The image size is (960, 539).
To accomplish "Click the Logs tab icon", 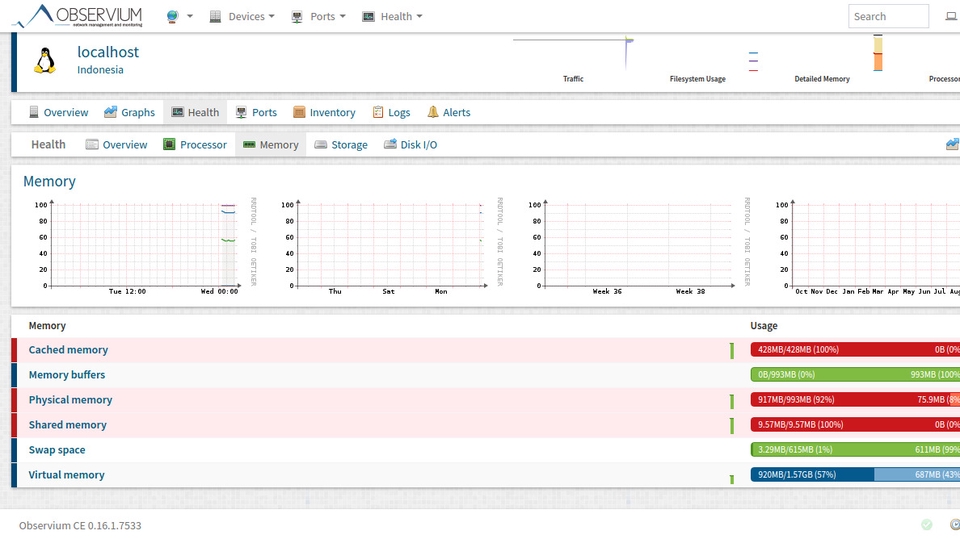I will [x=378, y=113].
